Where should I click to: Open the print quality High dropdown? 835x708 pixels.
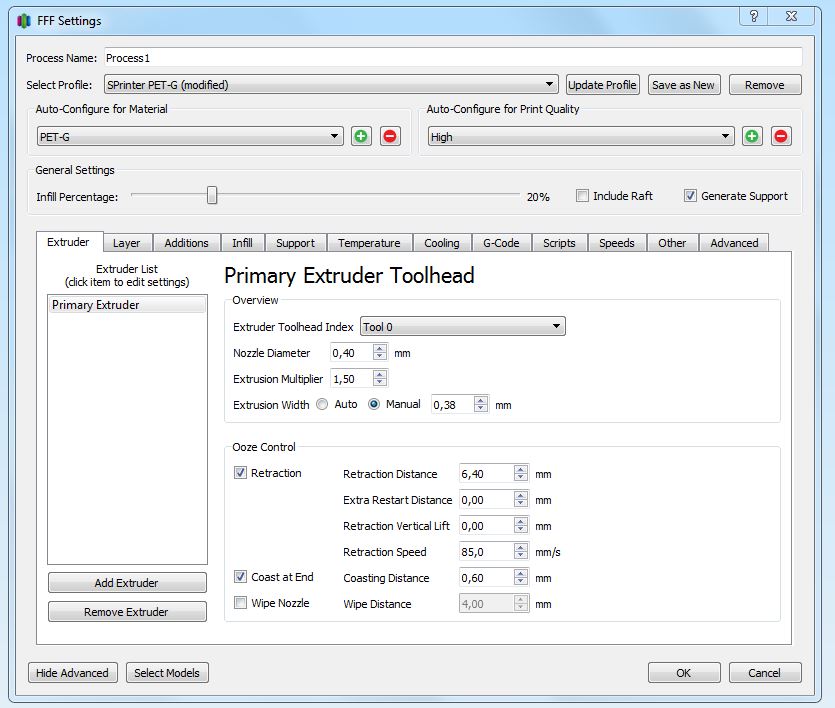tap(581, 137)
